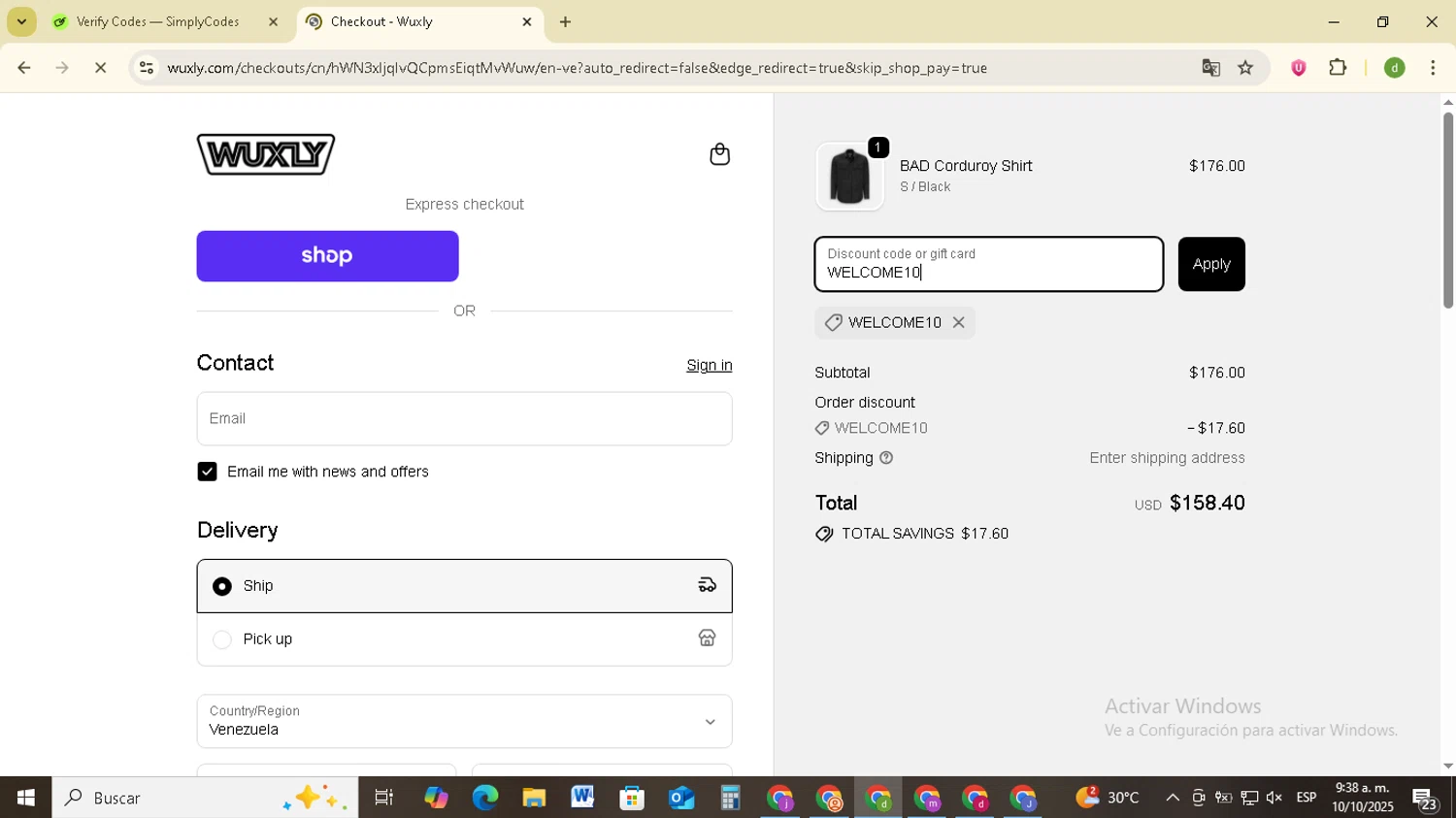Open the notification center
The height and width of the screenshot is (818, 1456).
tap(1425, 799)
